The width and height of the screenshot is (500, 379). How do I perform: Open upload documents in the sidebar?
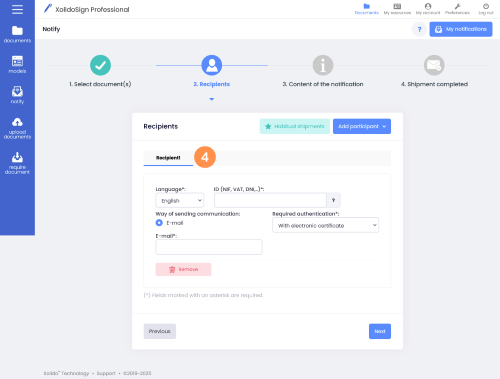(x=17, y=128)
